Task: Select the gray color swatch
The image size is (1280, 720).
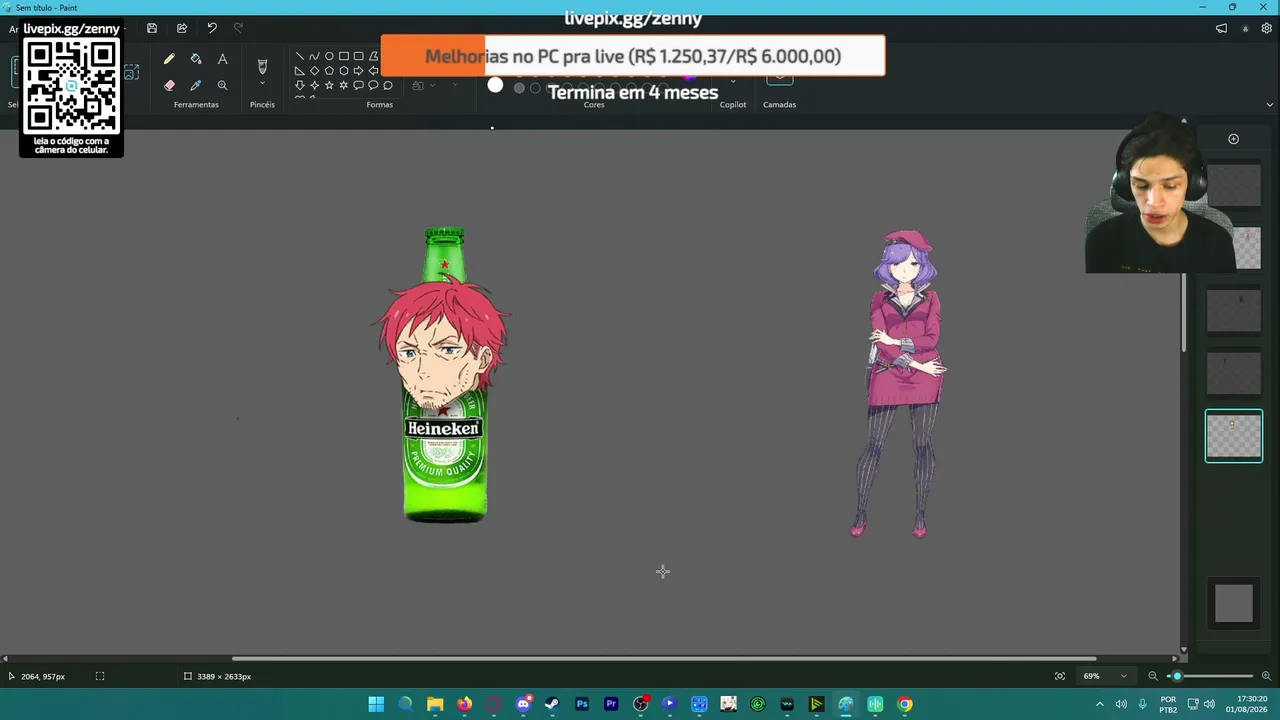Action: click(x=519, y=88)
